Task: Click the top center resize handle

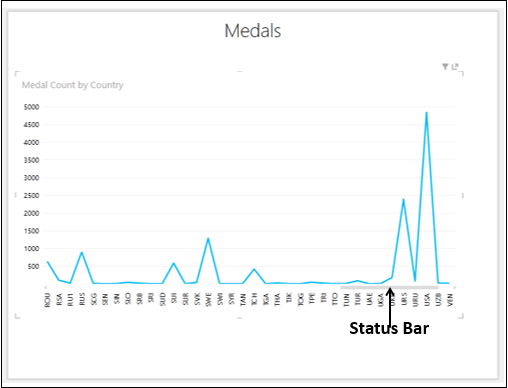Action: tap(239, 71)
